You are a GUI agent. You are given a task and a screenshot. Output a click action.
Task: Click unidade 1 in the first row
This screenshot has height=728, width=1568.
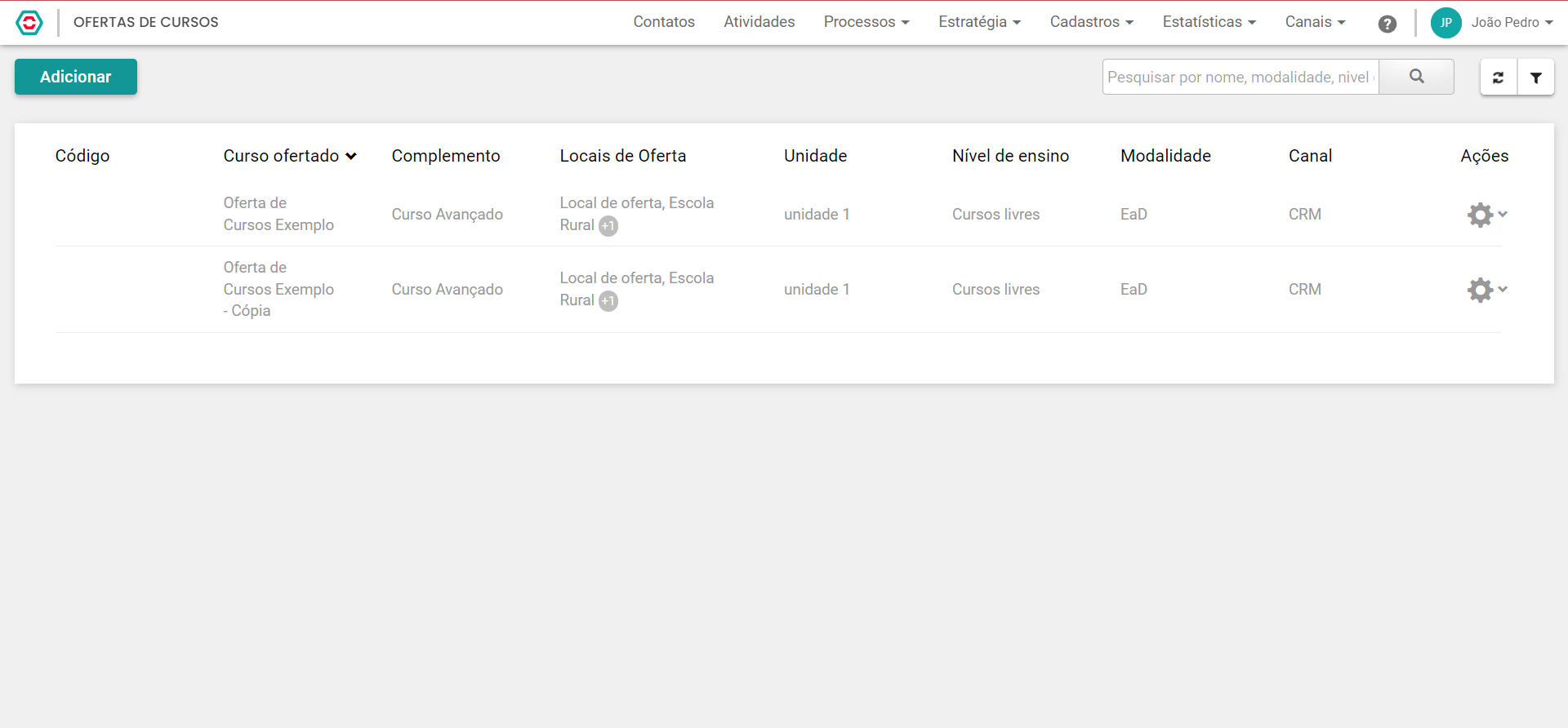coord(817,215)
